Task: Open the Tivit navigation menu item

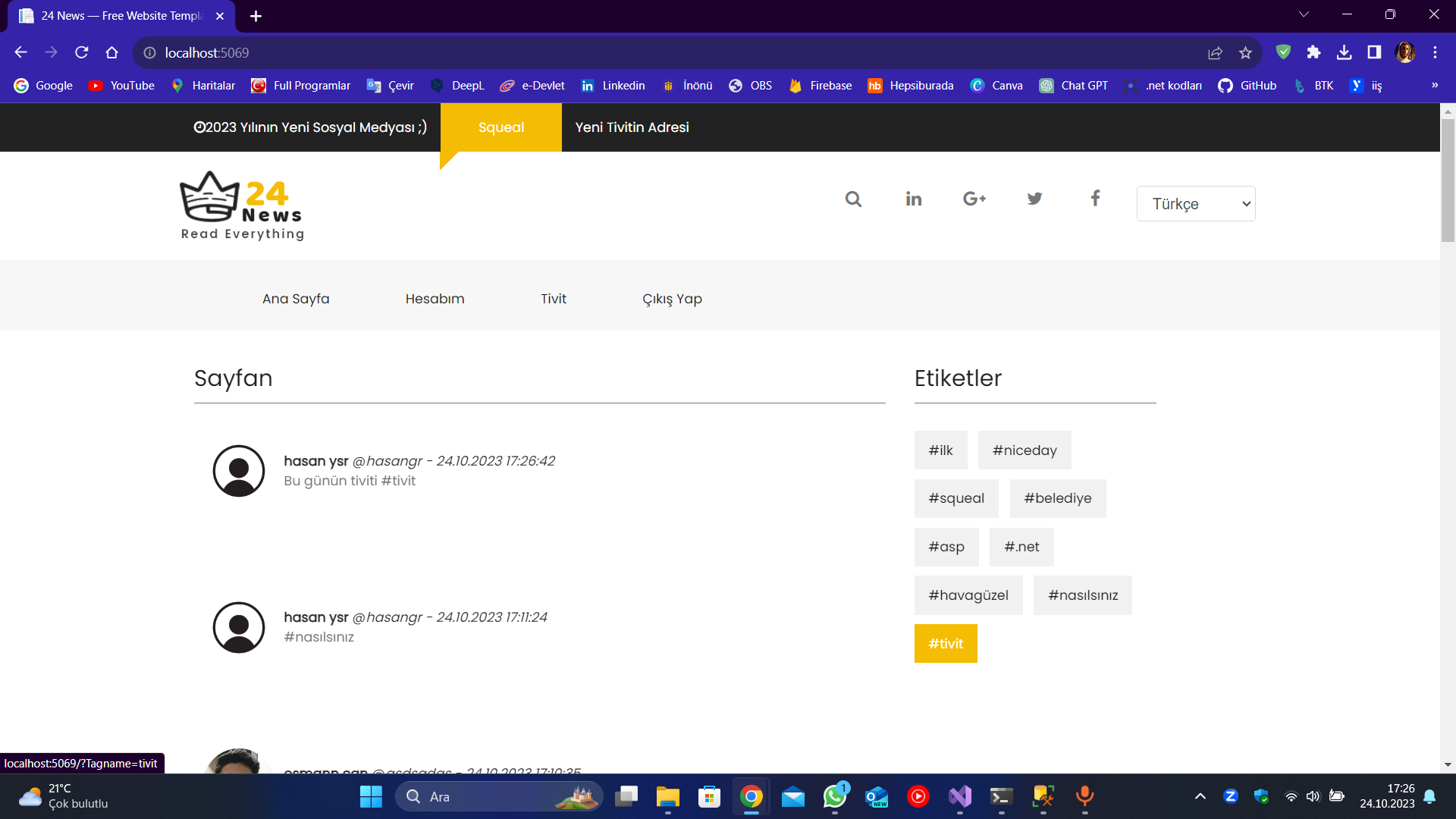Action: (x=554, y=299)
